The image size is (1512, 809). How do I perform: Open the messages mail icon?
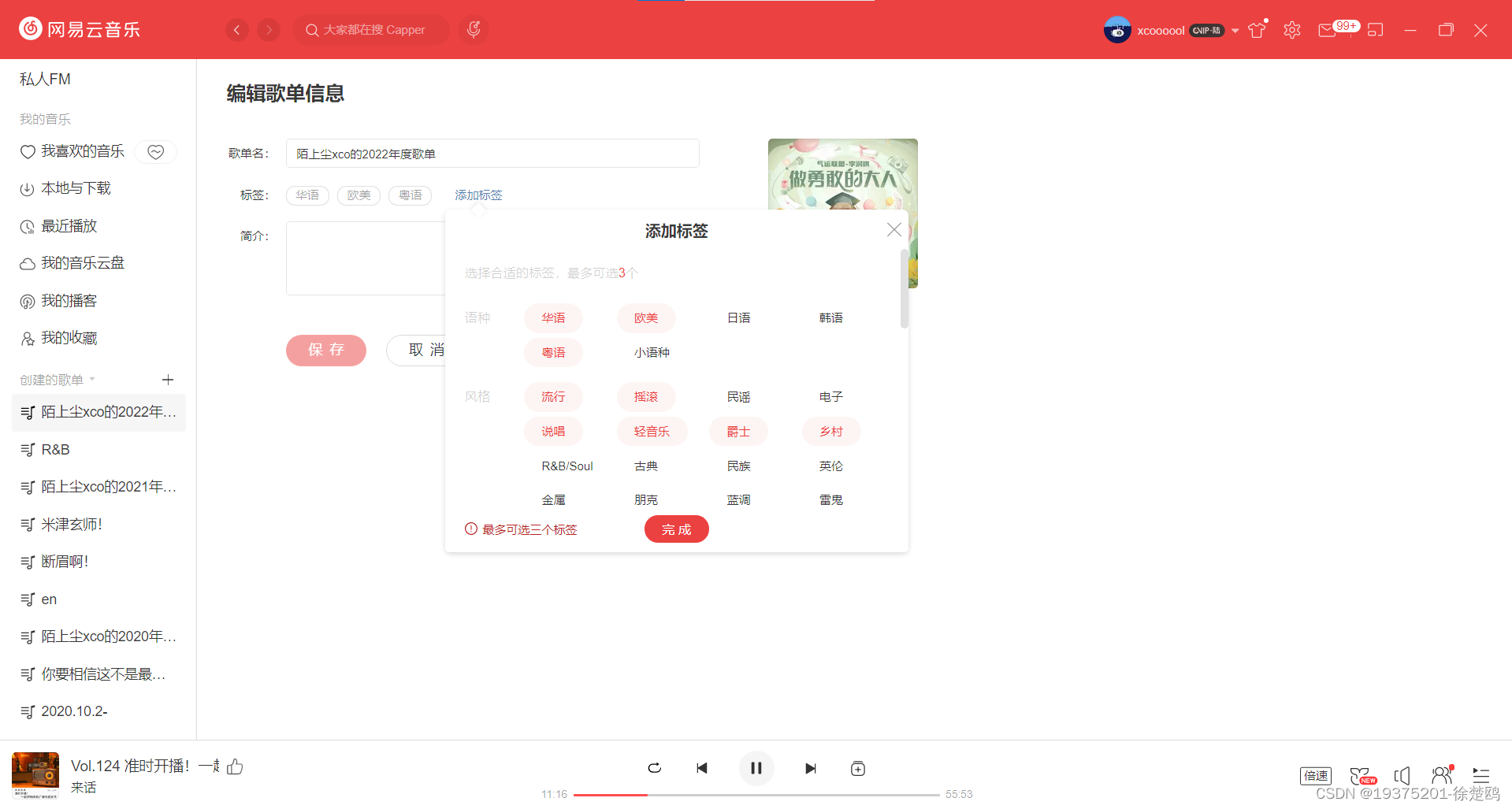(1327, 30)
